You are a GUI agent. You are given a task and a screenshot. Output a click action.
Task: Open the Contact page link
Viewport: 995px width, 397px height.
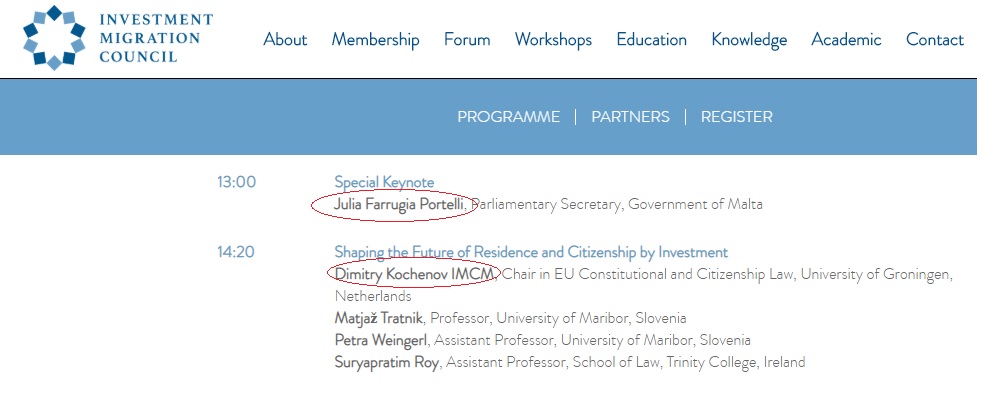(x=935, y=39)
